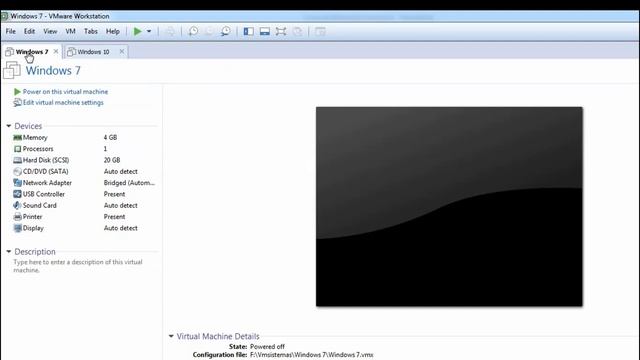Select the Sound Card icon
The image size is (640, 360).
18,205
